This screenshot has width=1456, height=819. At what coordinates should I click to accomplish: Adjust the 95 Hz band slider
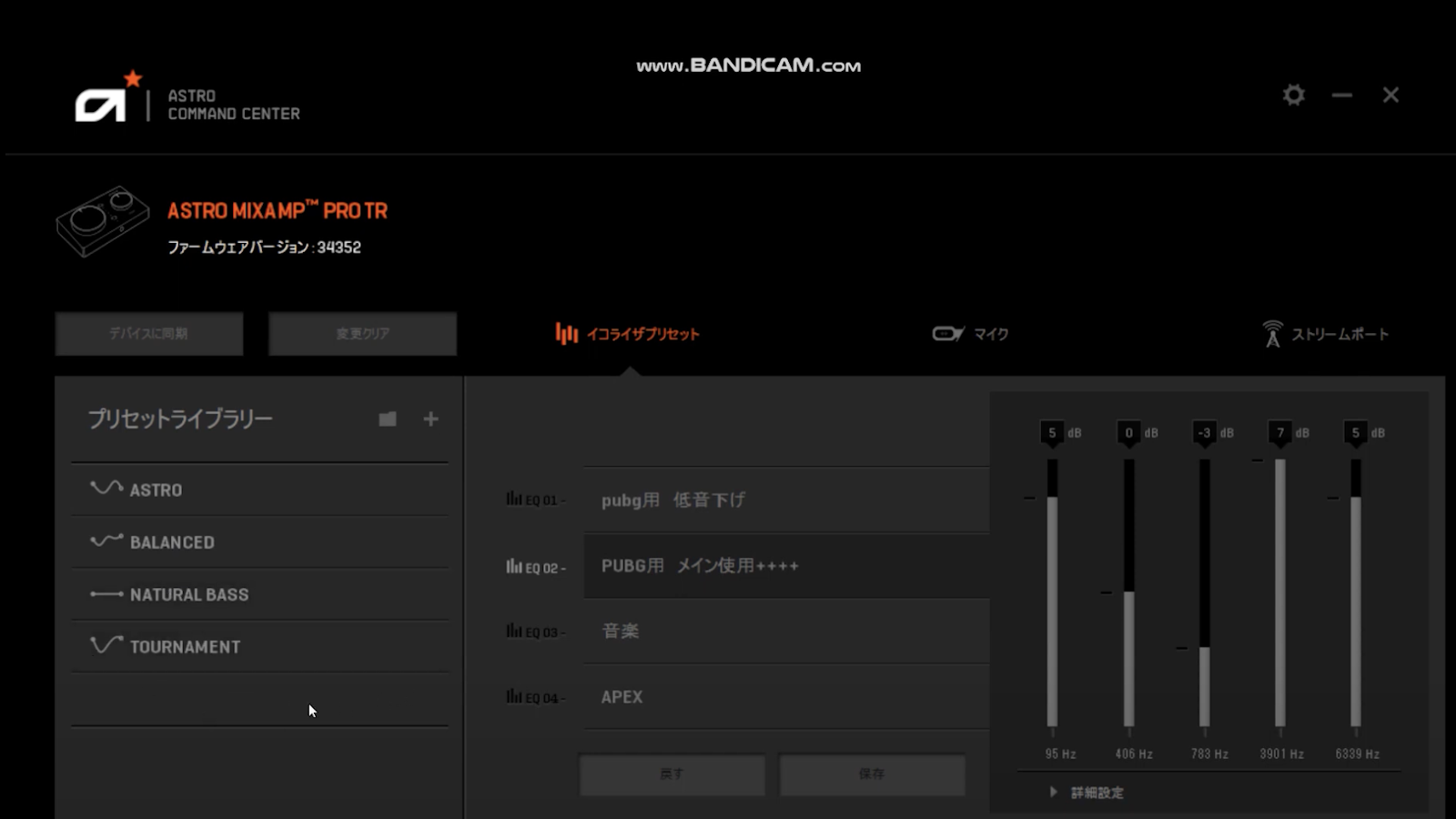pos(1052,593)
